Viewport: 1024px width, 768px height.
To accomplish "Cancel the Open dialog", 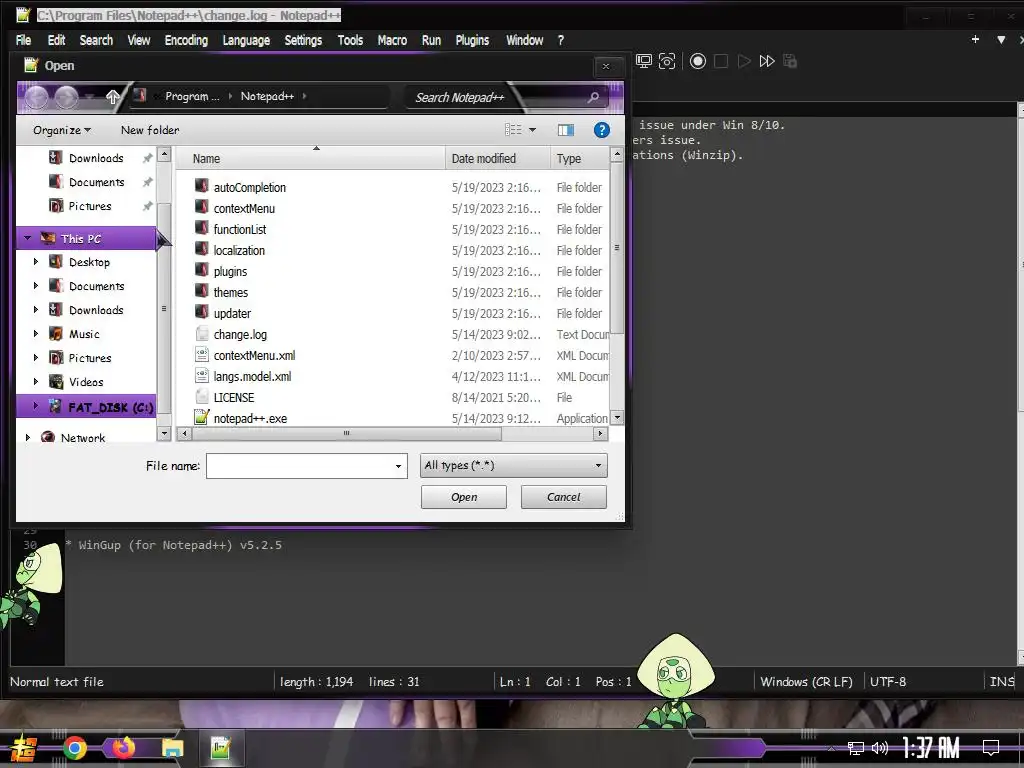I will 564,497.
